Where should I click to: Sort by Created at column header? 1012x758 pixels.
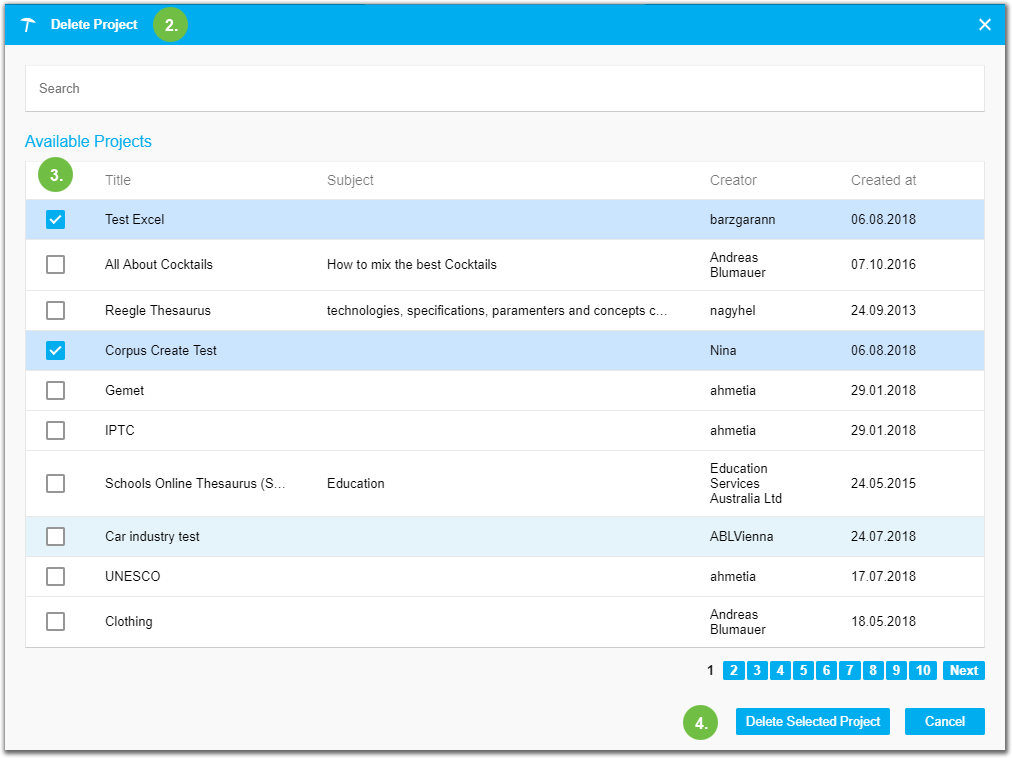[883, 180]
